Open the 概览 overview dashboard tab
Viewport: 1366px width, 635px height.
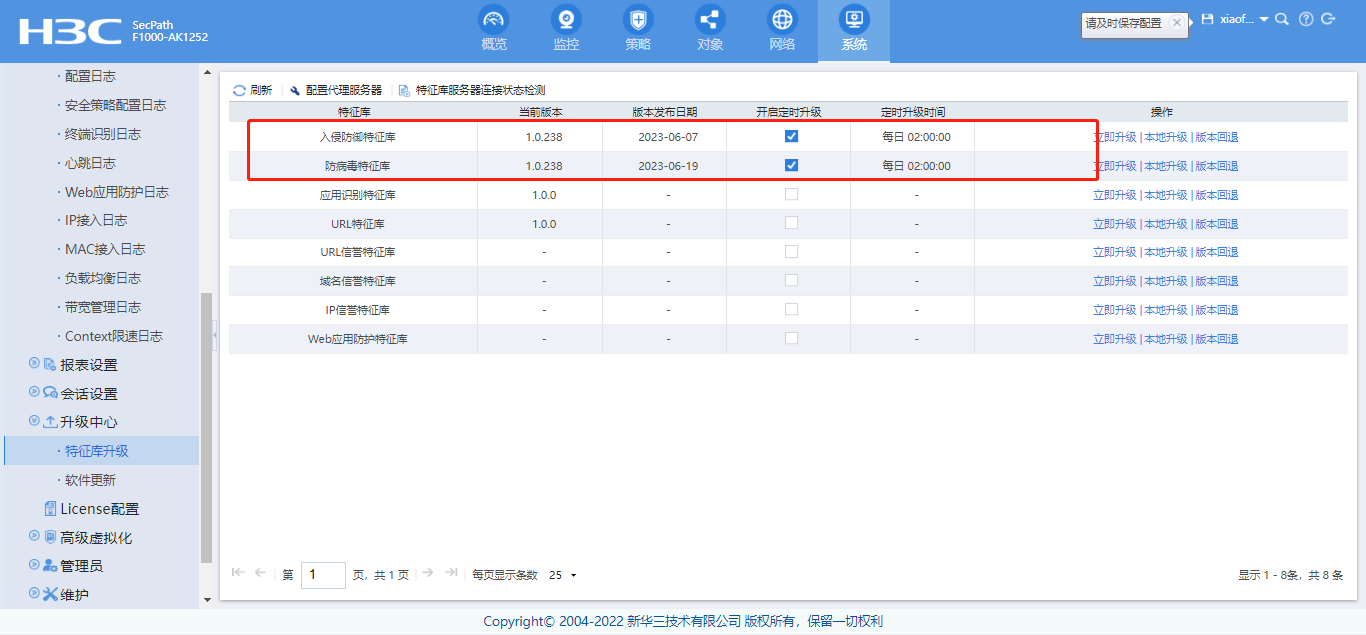coord(494,30)
